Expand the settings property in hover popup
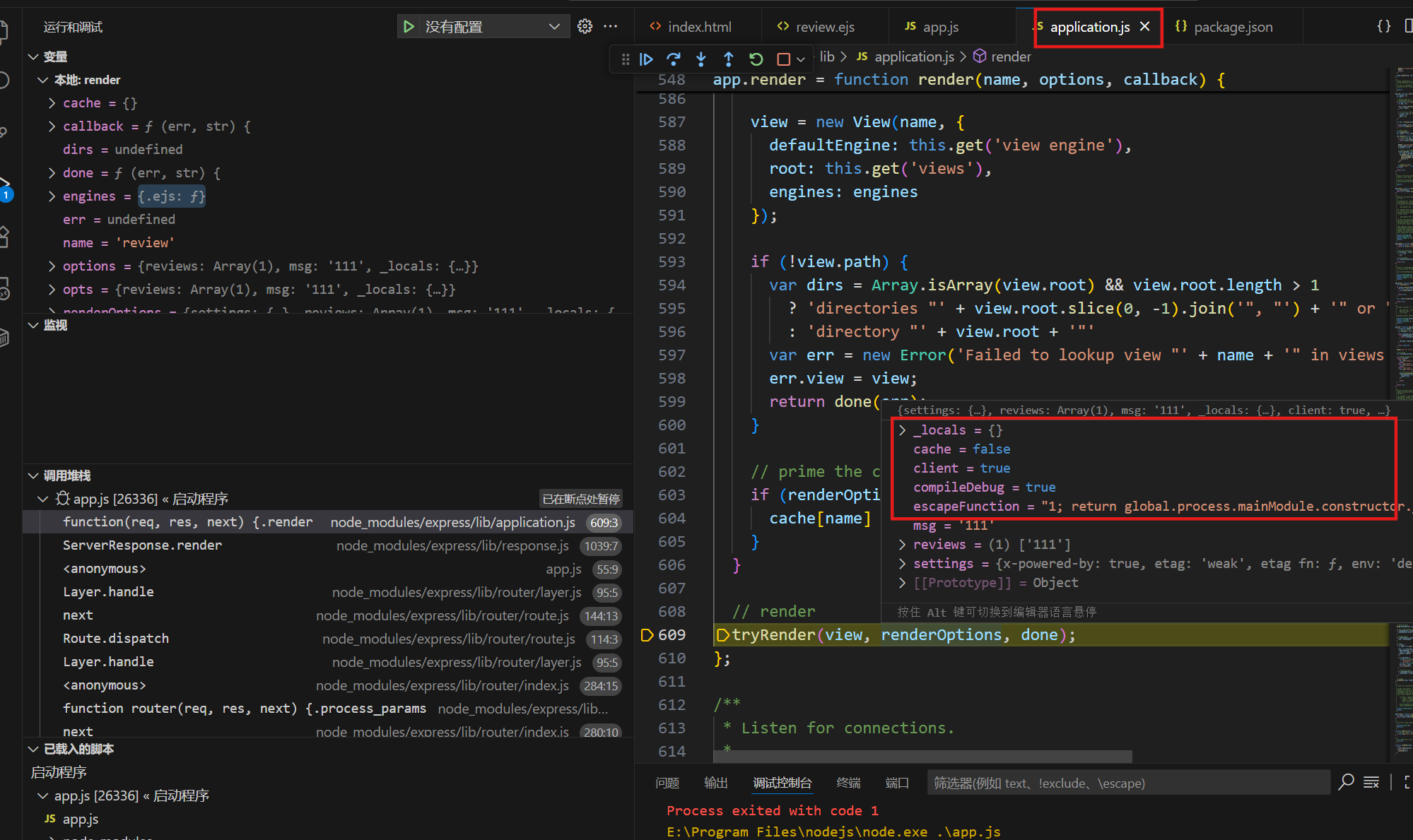The image size is (1413, 840). tap(902, 563)
